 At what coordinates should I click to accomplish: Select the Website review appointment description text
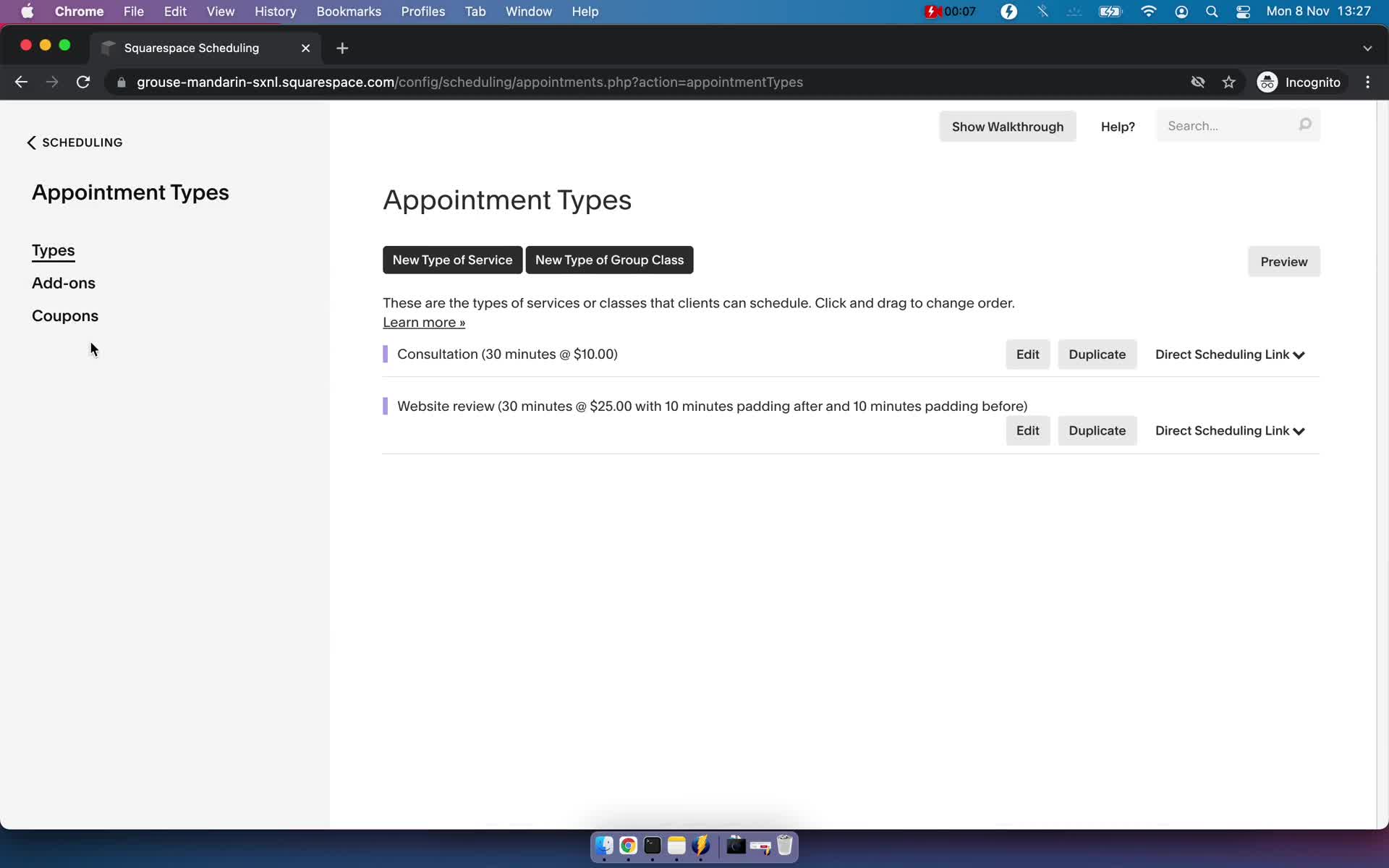pyautogui.click(x=712, y=407)
